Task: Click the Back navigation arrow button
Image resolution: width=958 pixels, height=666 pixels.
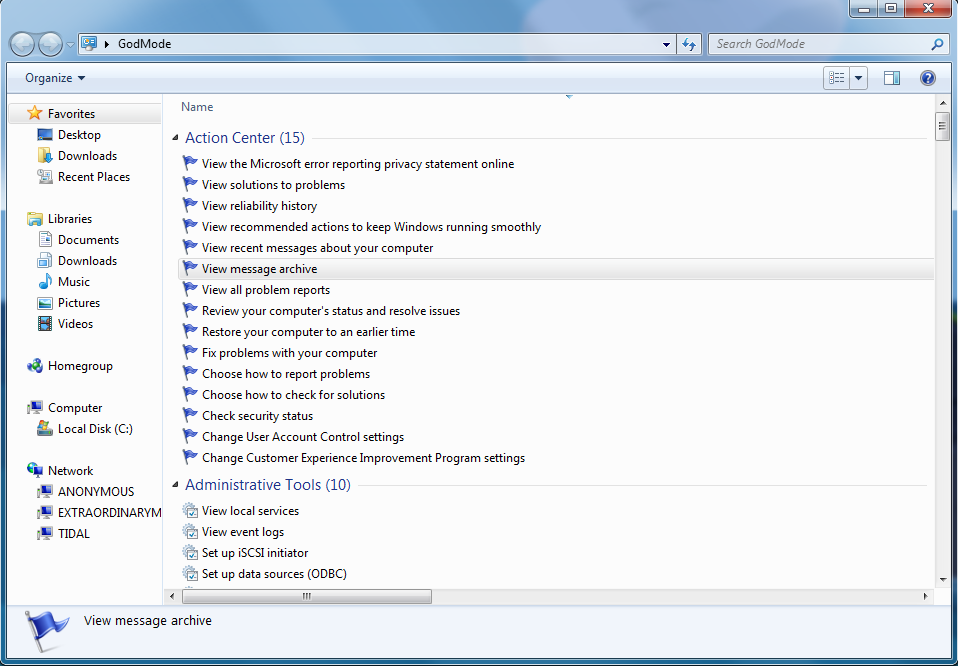Action: (x=22, y=44)
